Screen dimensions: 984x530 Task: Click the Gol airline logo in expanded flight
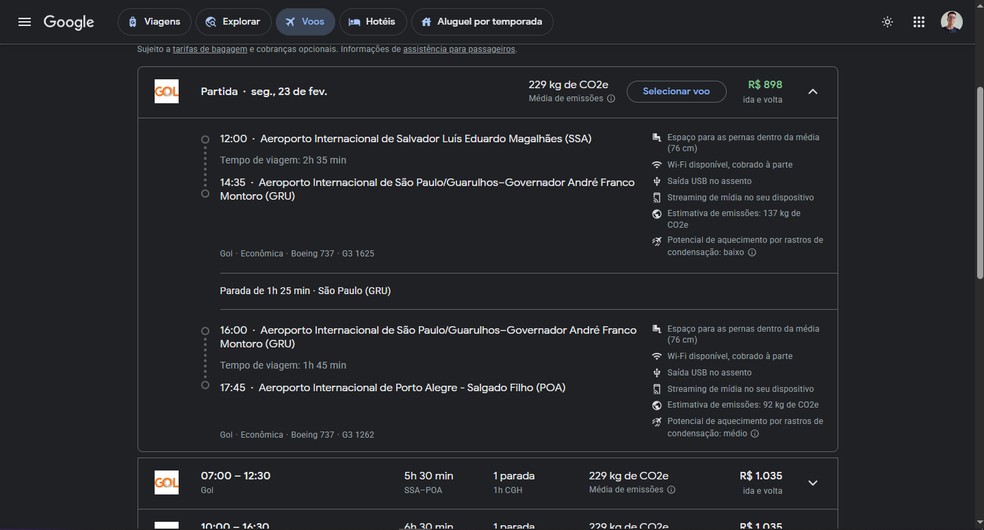coord(166,91)
